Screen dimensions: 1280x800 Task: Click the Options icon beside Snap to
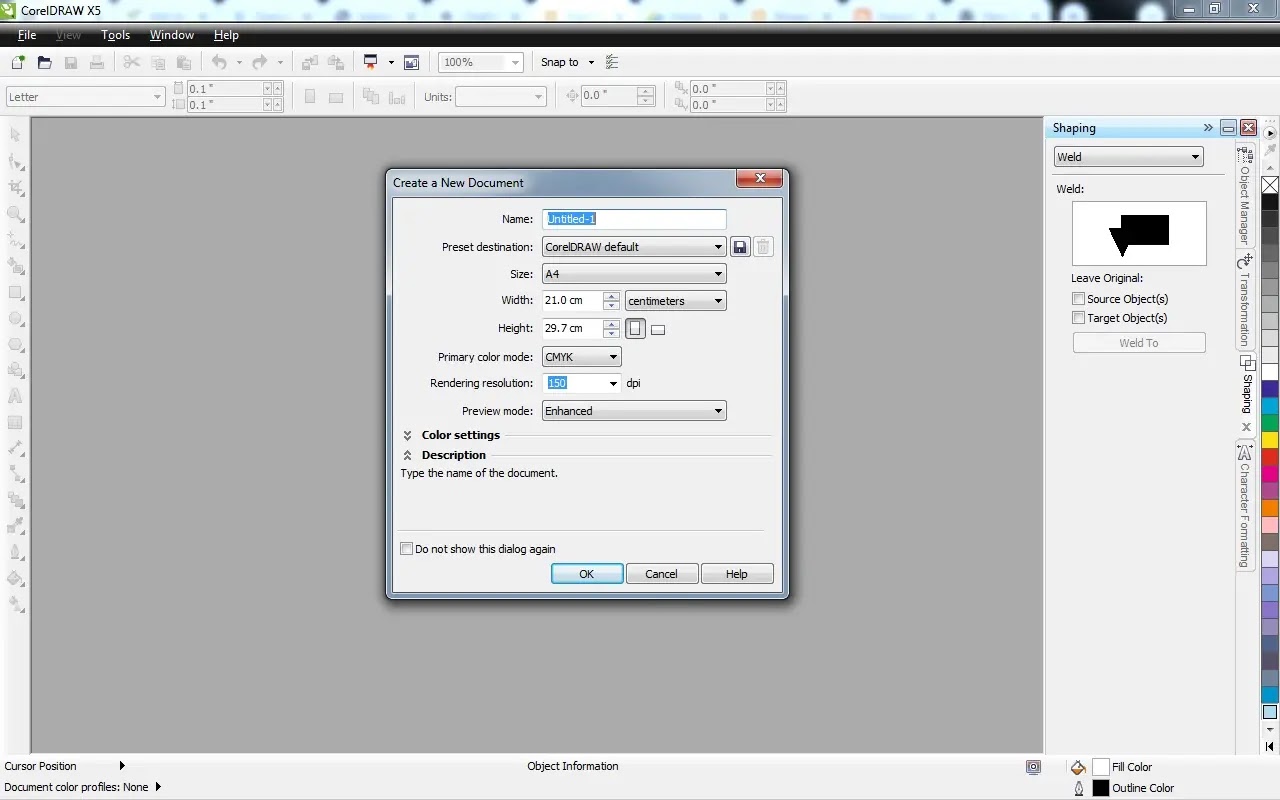tap(613, 62)
